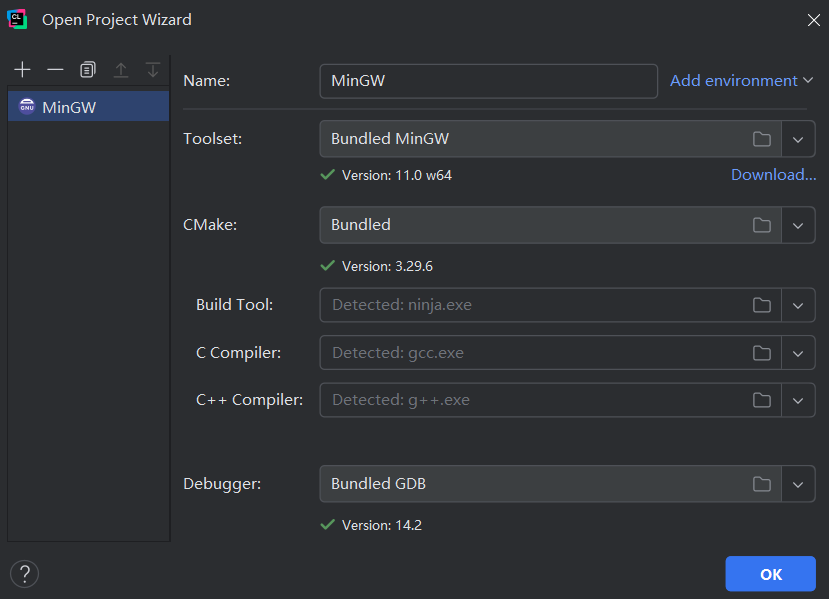
Task: Browse folder for Debugger path
Action: pos(761,484)
